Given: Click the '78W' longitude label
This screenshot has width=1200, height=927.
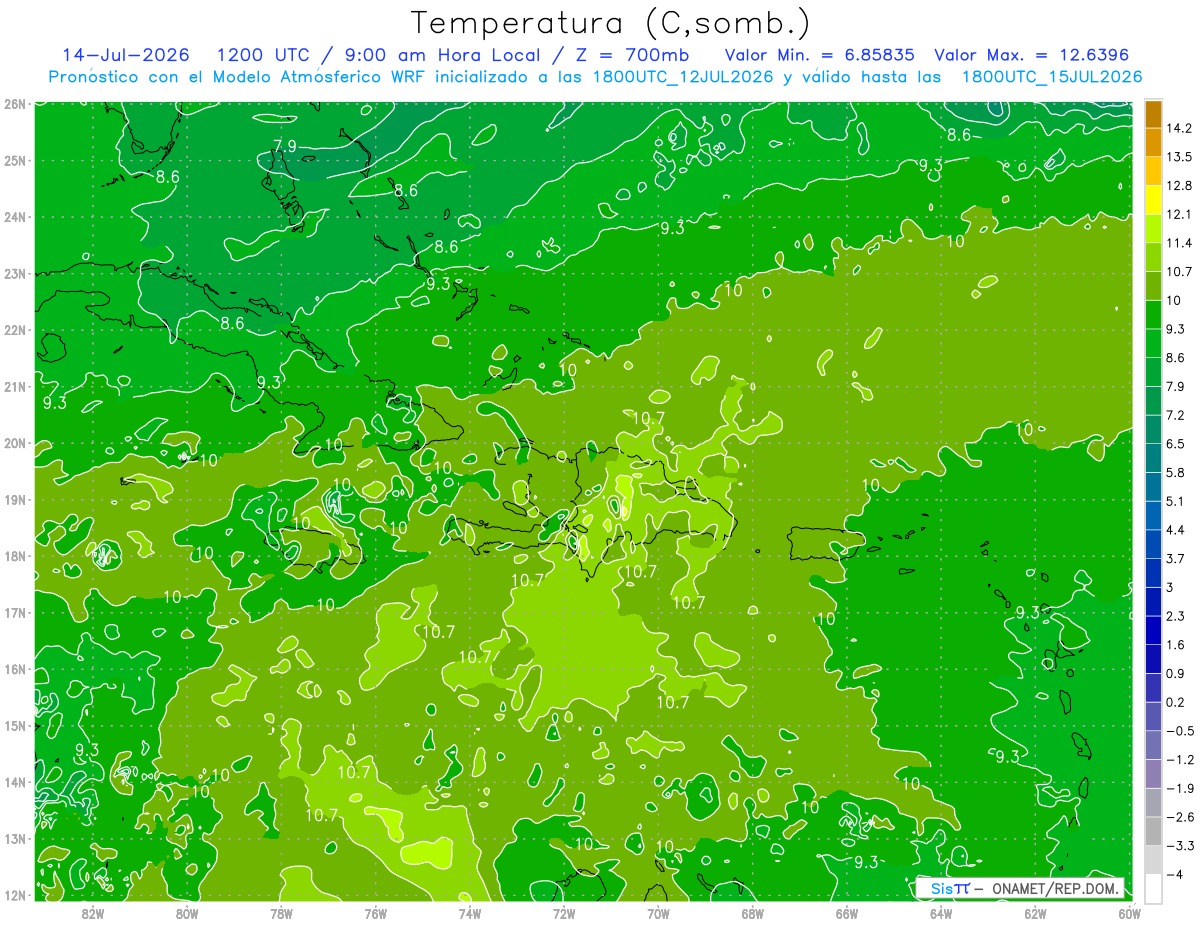Looking at the screenshot, I should point(281,913).
